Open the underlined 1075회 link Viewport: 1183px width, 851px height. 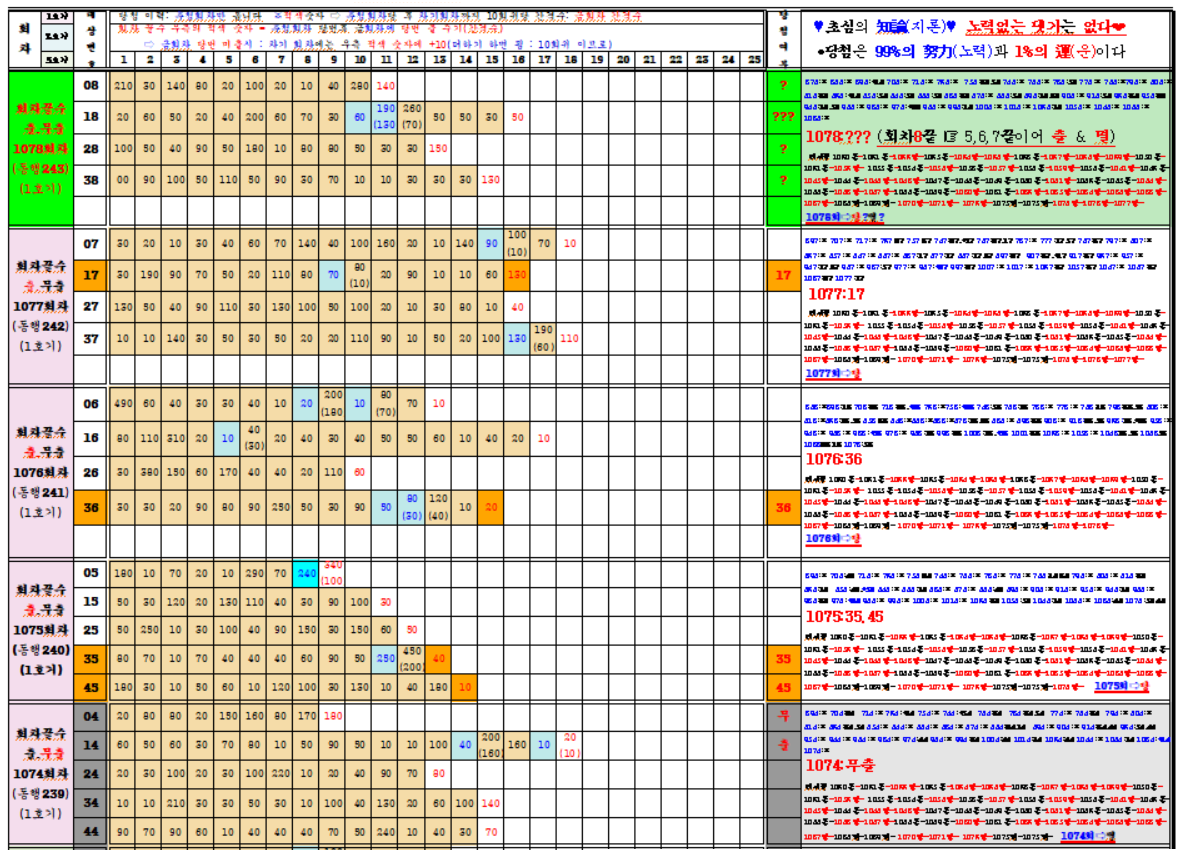(x=1121, y=686)
